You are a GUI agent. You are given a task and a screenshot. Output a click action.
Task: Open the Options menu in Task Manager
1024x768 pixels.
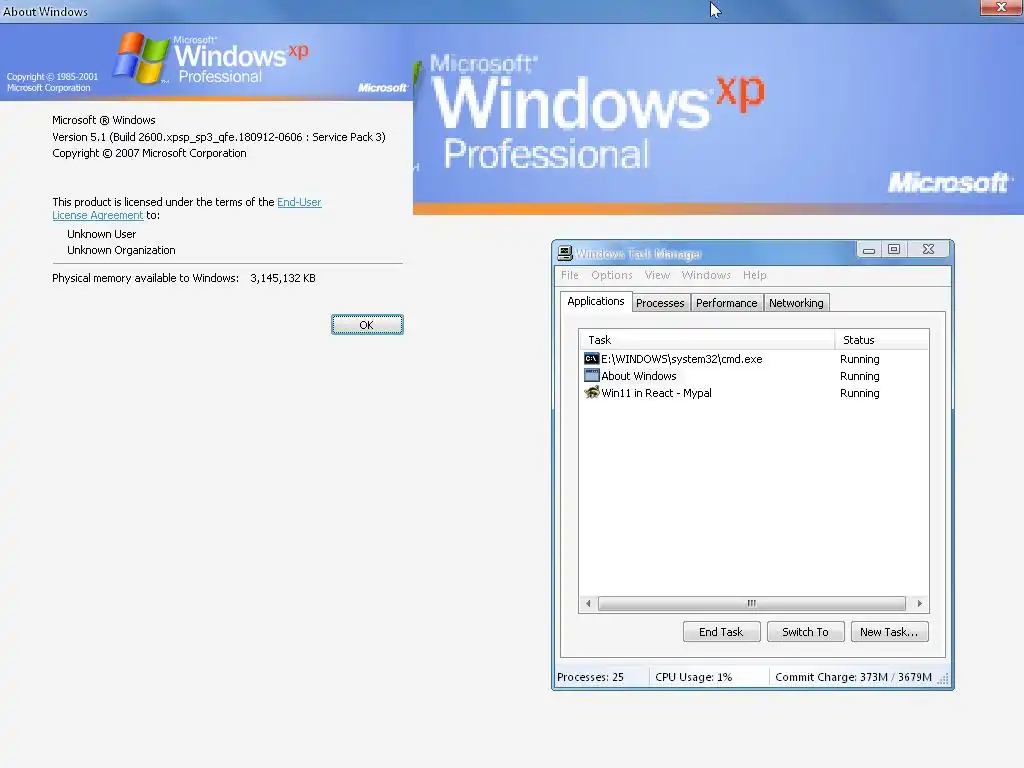[x=612, y=275]
